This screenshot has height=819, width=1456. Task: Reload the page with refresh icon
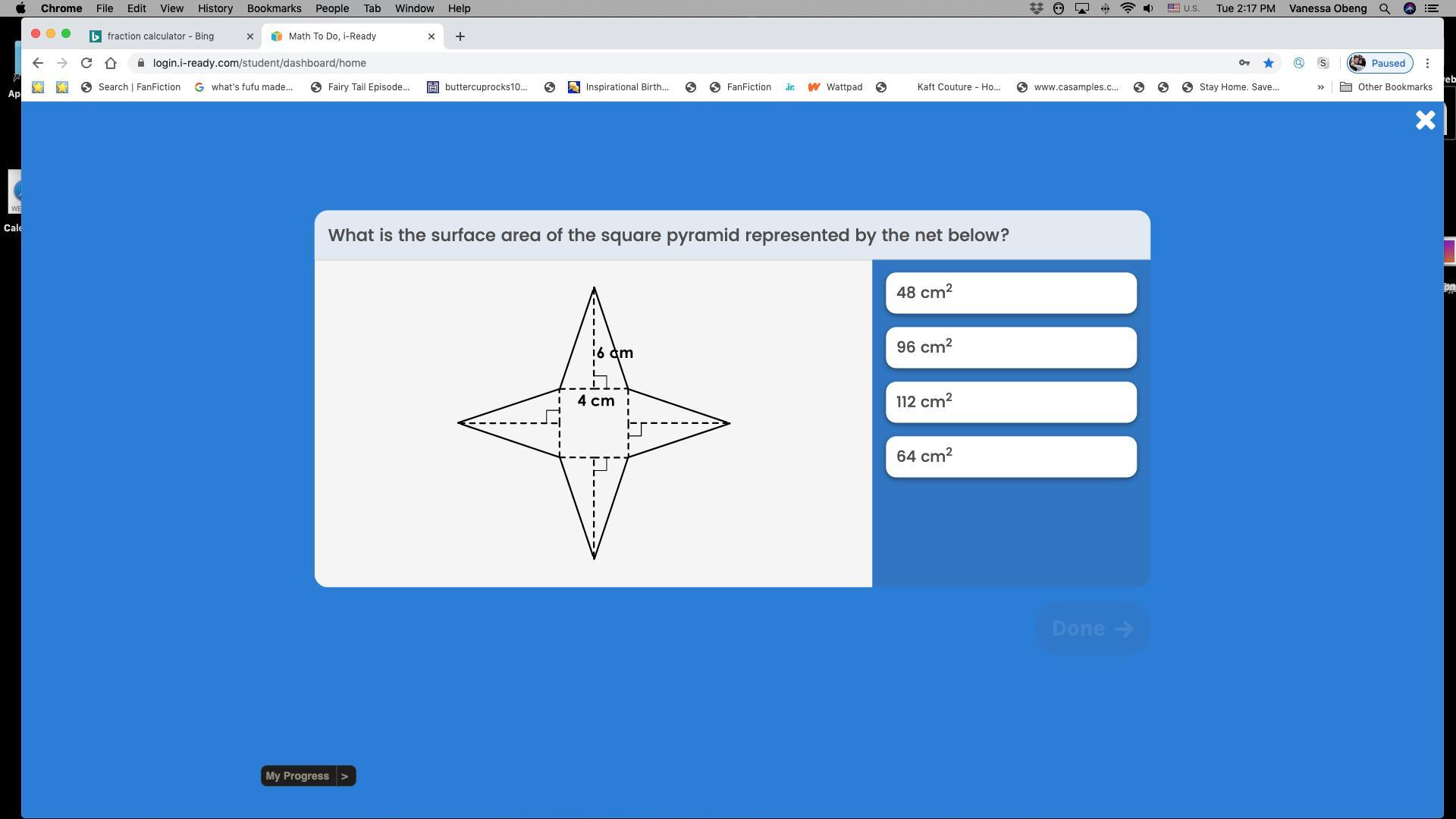(x=86, y=63)
